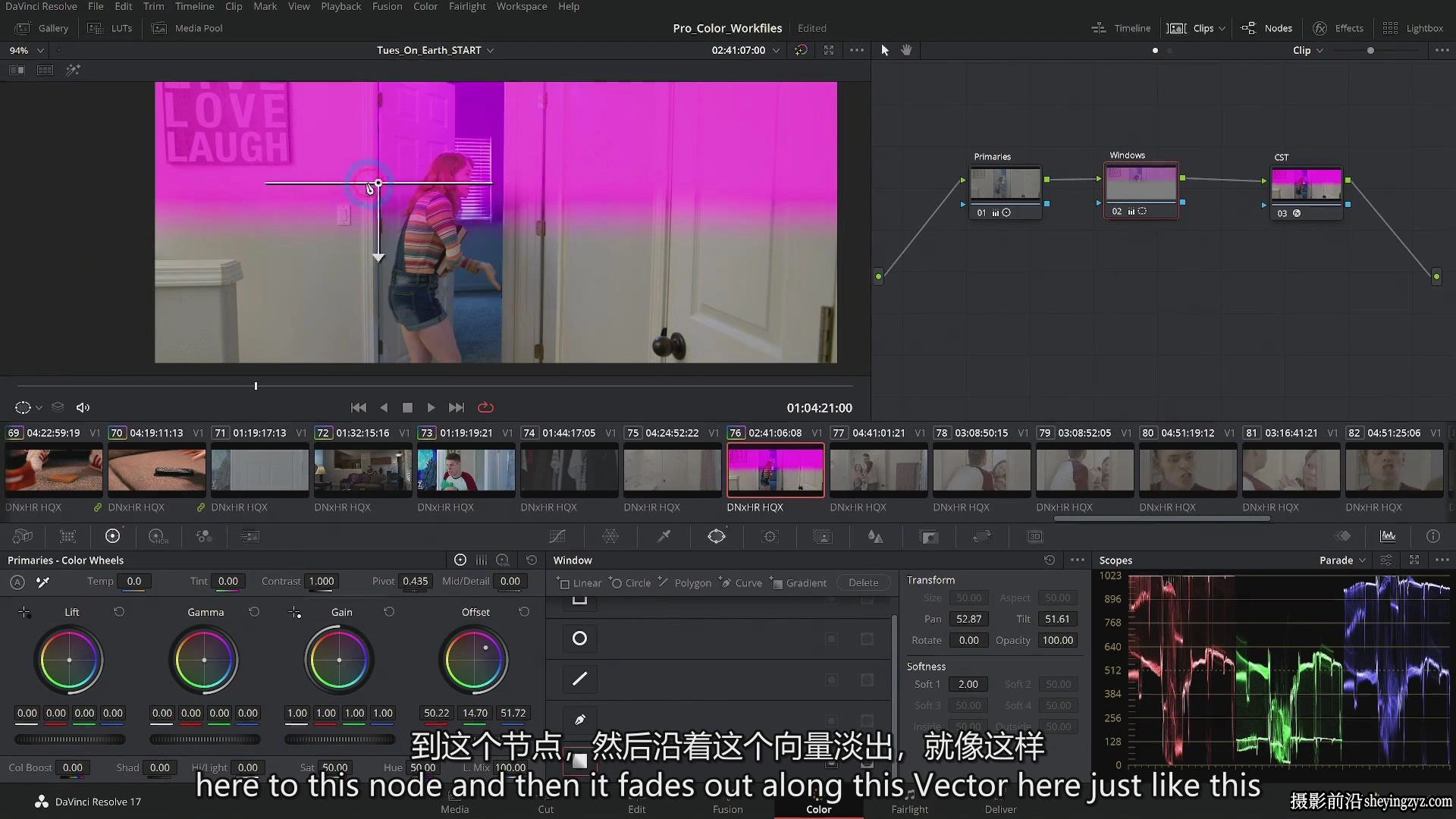Add a Gradient window
The height and width of the screenshot is (819, 1456).
[799, 582]
